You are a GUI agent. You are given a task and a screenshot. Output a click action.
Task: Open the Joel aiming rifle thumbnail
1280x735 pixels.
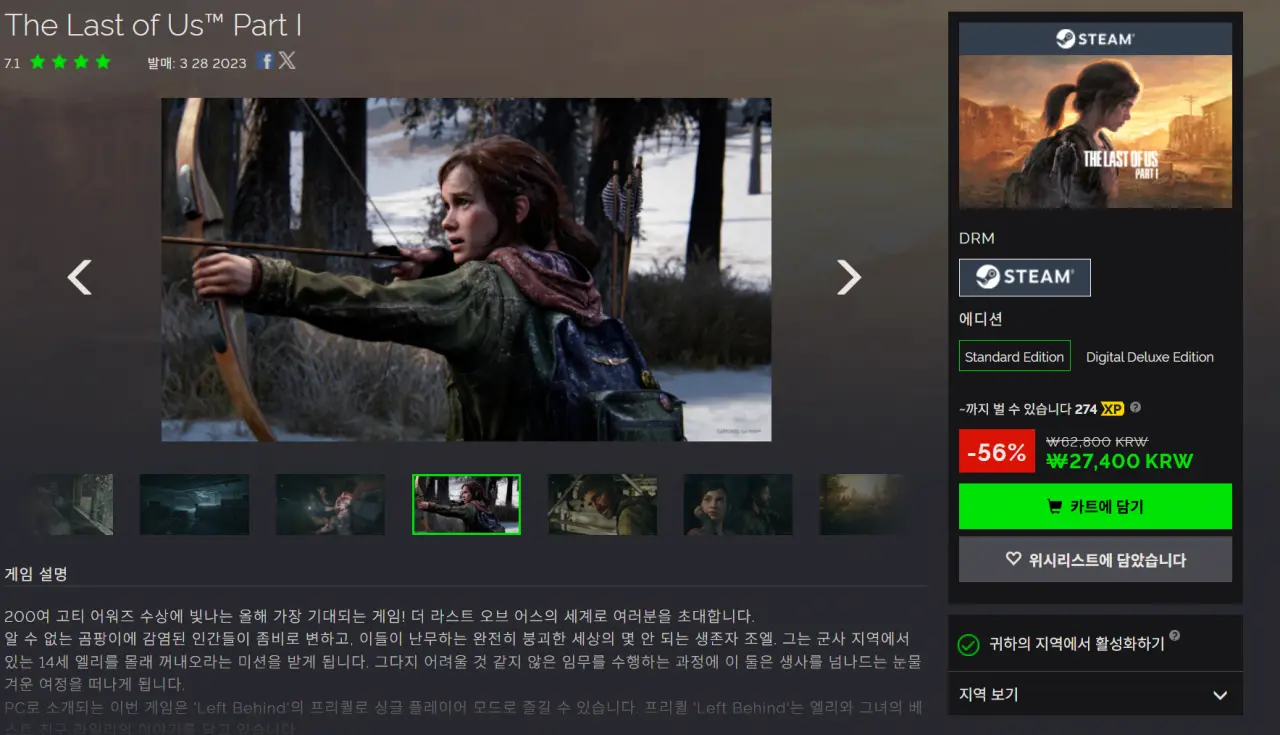pos(602,504)
